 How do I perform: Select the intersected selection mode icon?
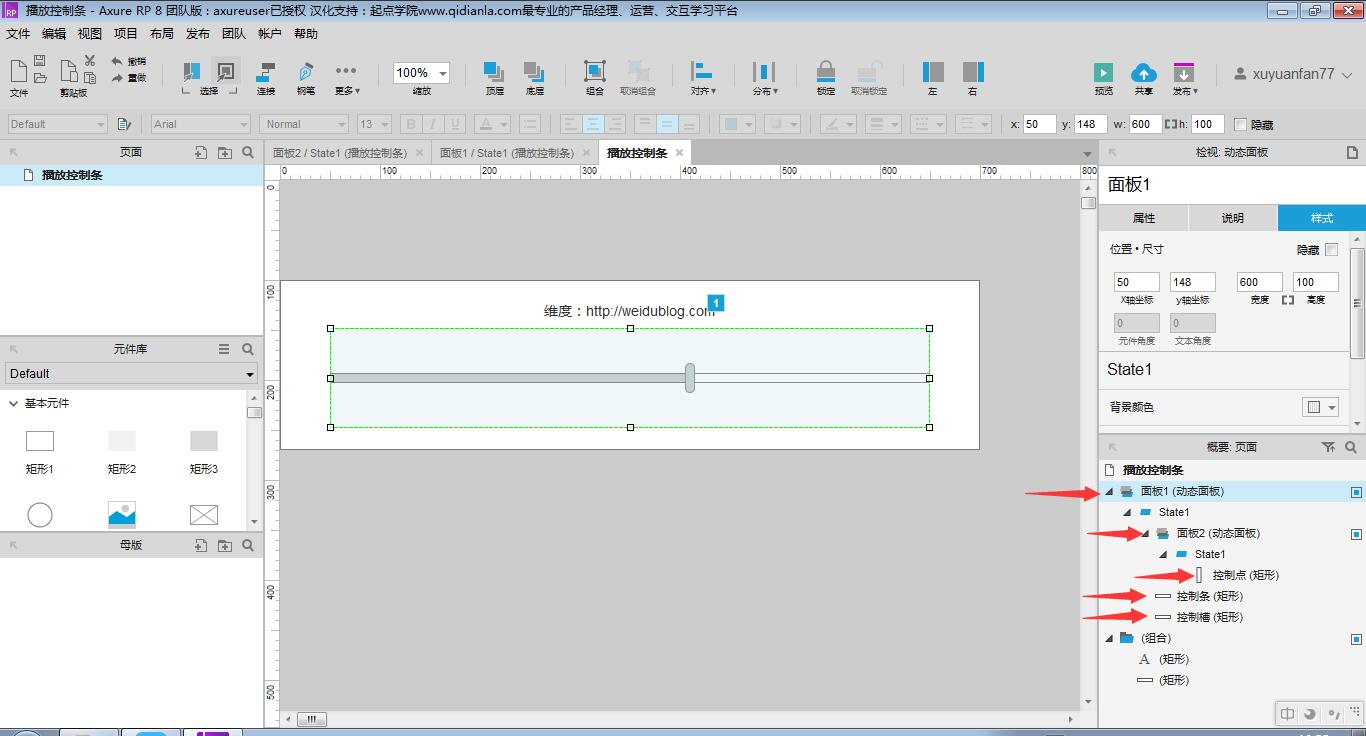(x=191, y=71)
